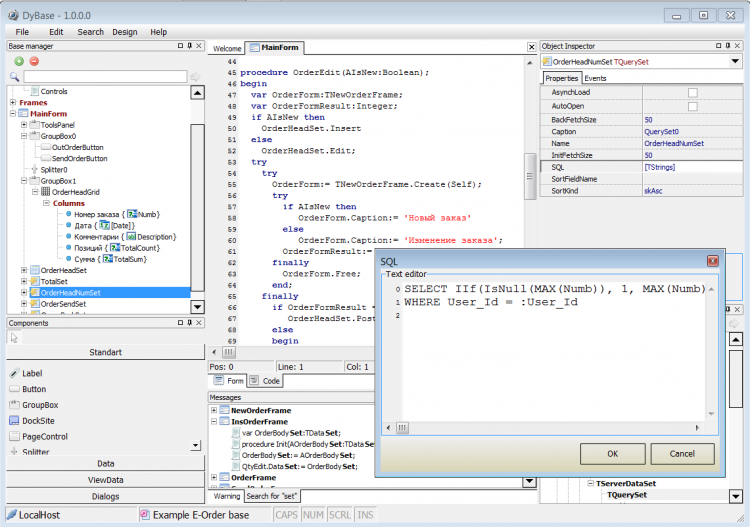The width and height of the screenshot is (750, 527).
Task: Click OK in the SQL dialog
Action: coord(611,453)
